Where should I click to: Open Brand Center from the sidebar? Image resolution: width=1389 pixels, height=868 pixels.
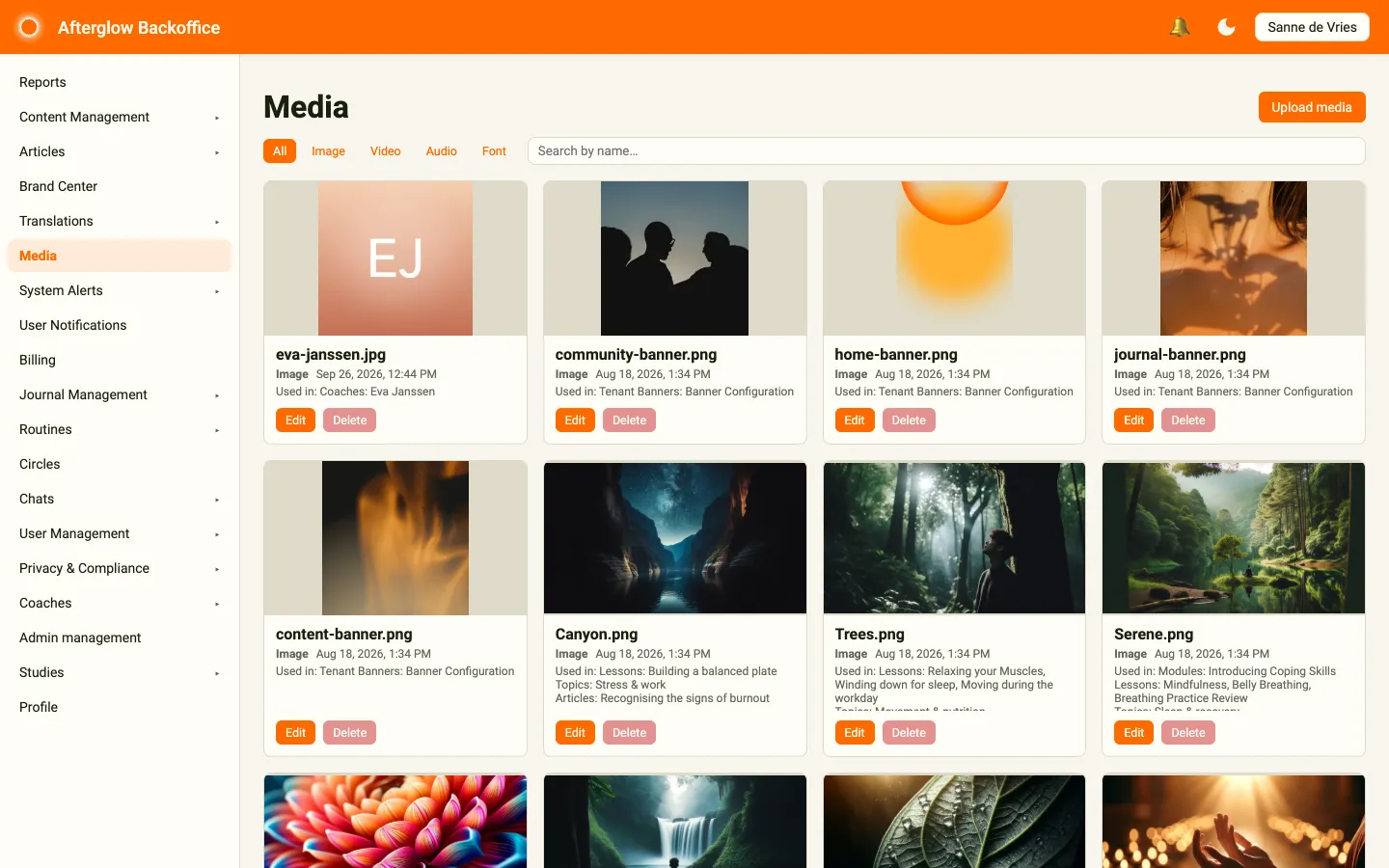[x=120, y=186]
